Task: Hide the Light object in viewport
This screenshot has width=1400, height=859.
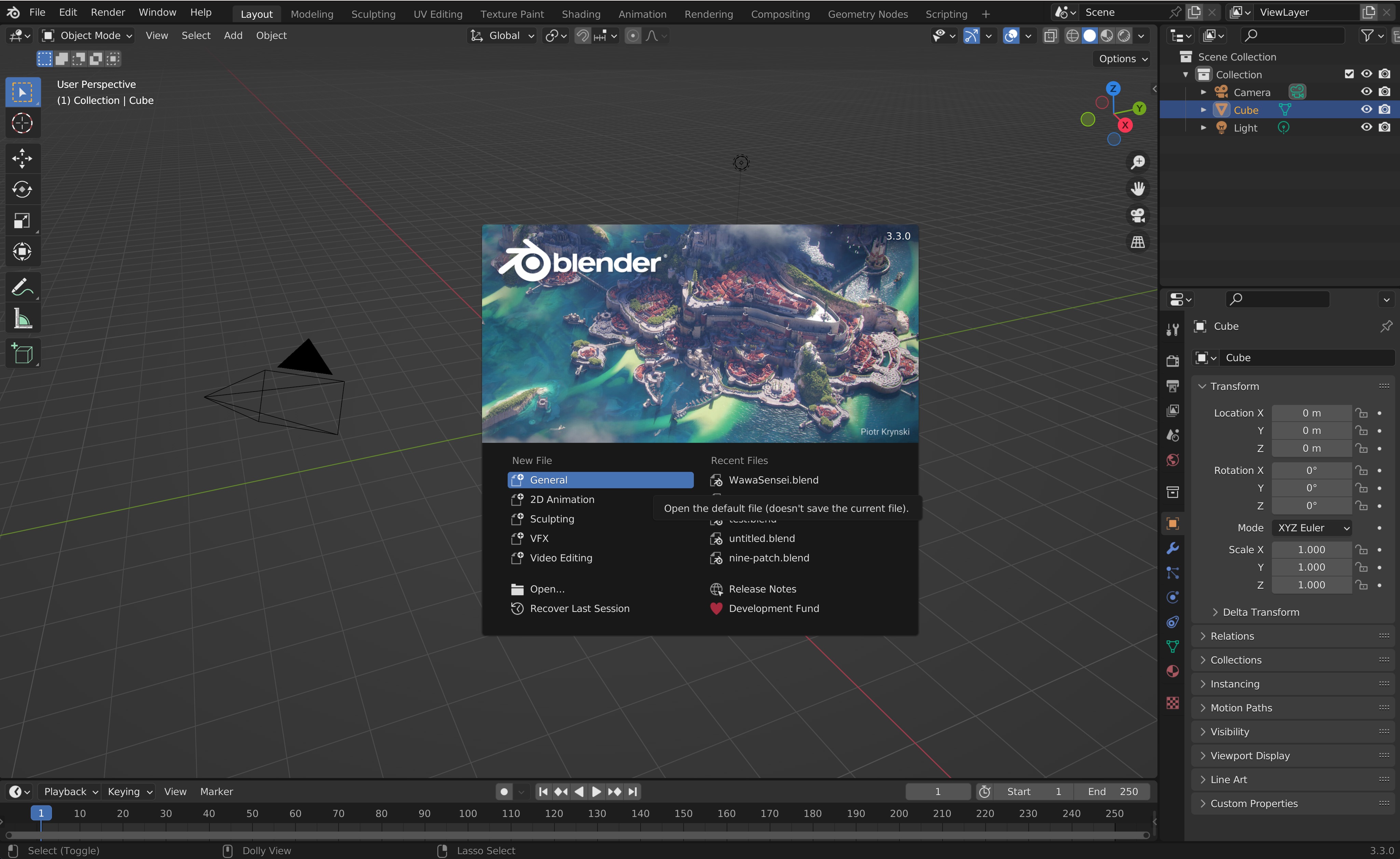Action: click(1366, 127)
